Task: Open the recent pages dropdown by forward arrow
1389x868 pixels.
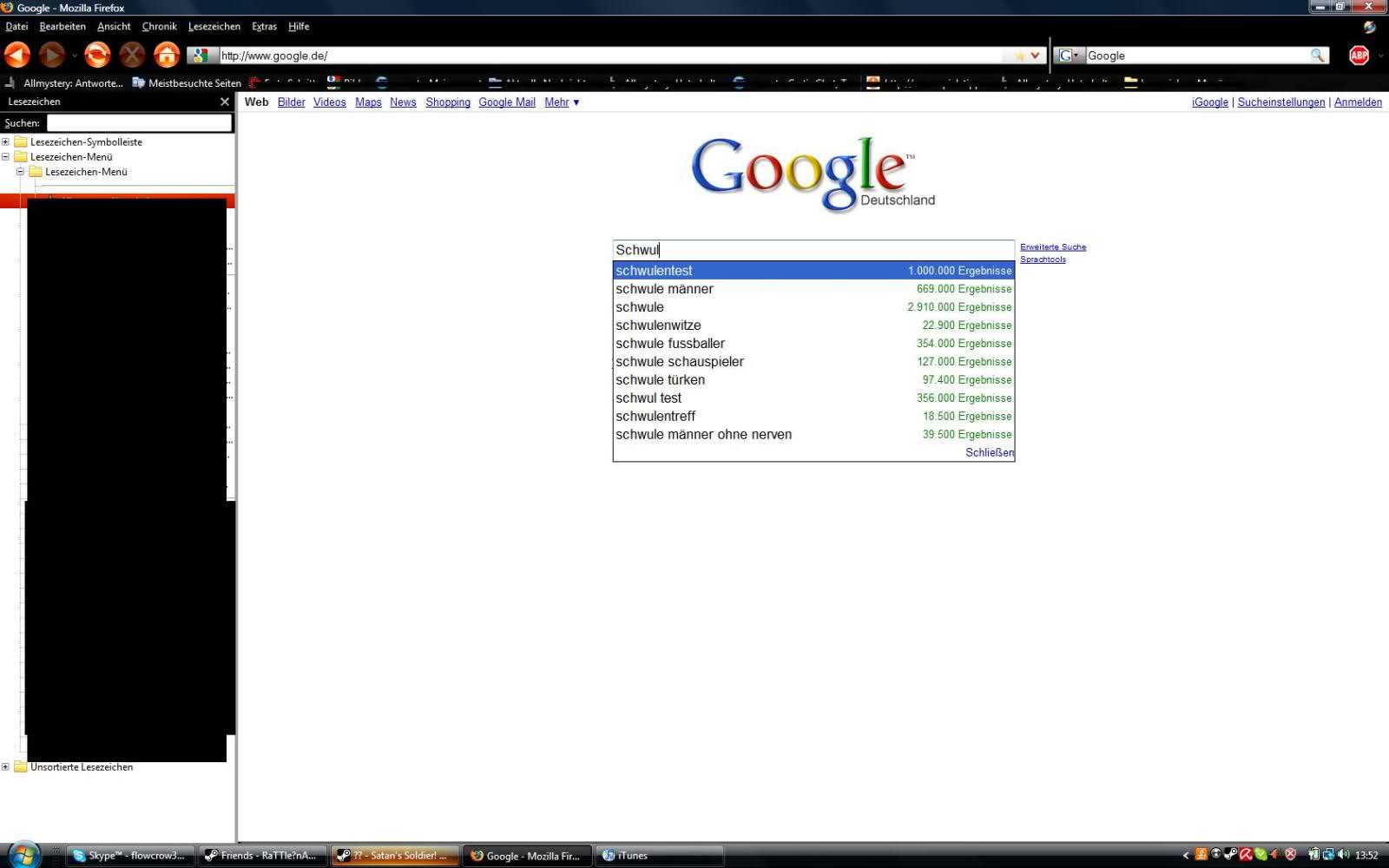Action: coord(74,56)
